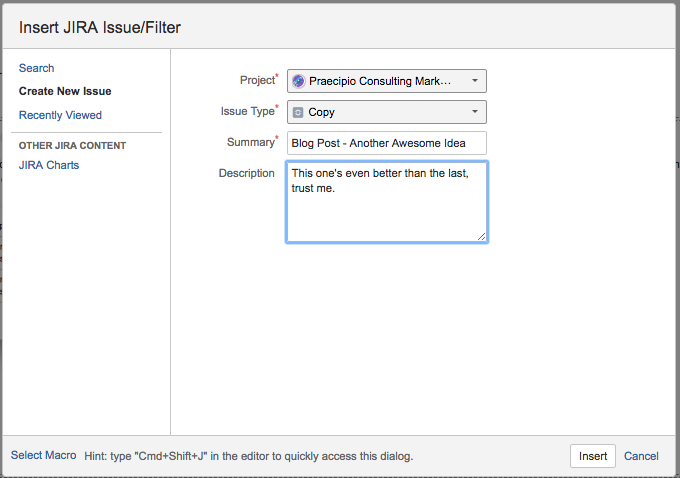Cancel the Insert JIRA Issue dialog
Viewport: 680px width, 478px height.
[x=641, y=456]
